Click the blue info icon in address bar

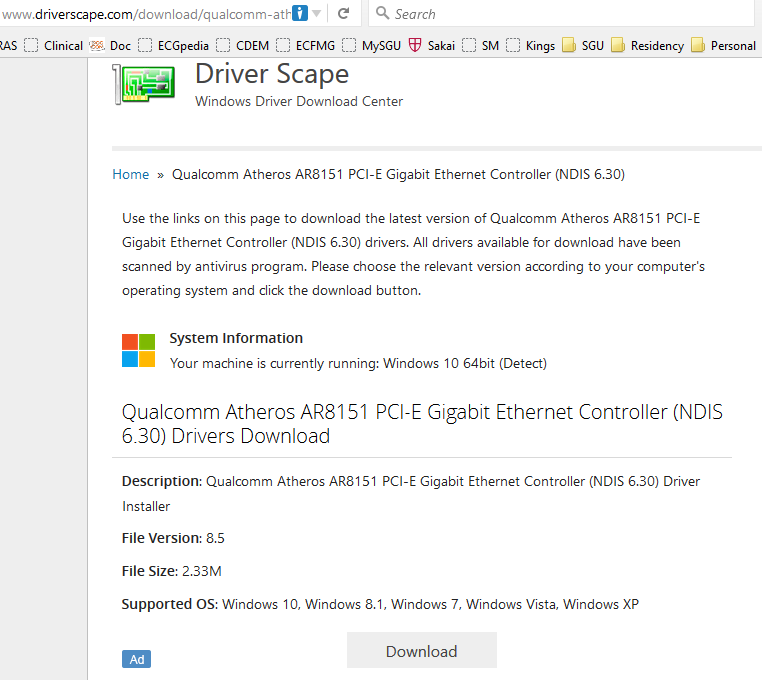point(300,13)
